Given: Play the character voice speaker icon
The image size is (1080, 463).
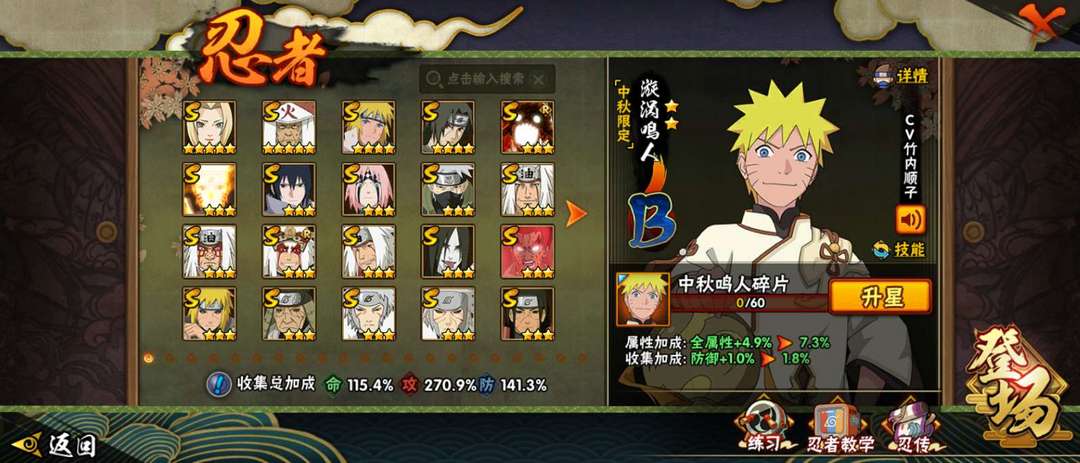Looking at the screenshot, I should [x=910, y=220].
